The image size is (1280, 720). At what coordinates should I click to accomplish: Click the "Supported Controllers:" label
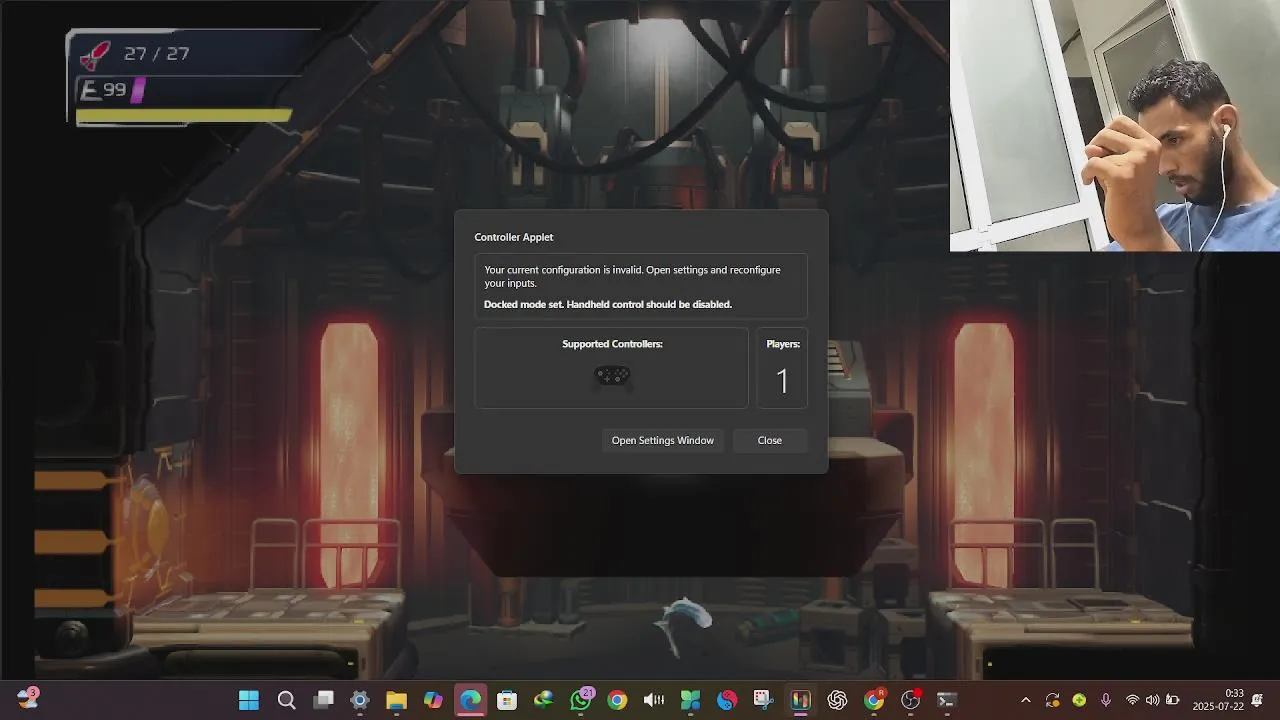[612, 344]
